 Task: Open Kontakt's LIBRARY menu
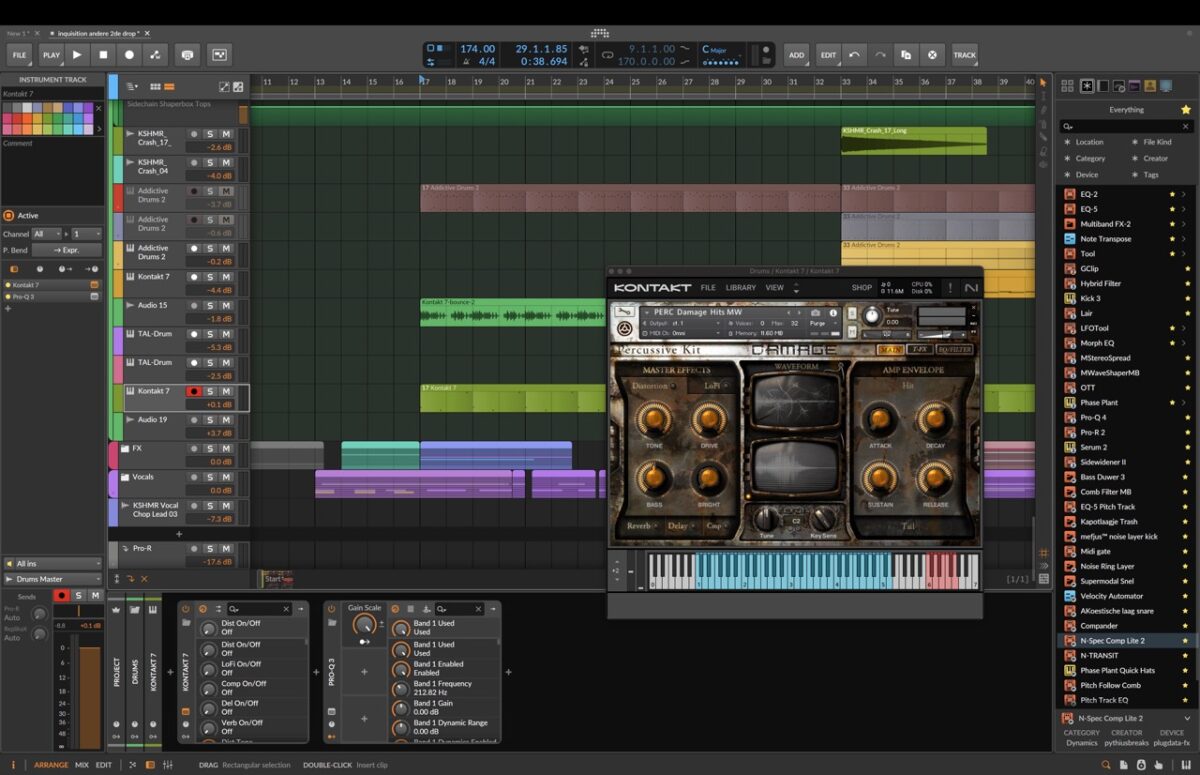point(740,287)
